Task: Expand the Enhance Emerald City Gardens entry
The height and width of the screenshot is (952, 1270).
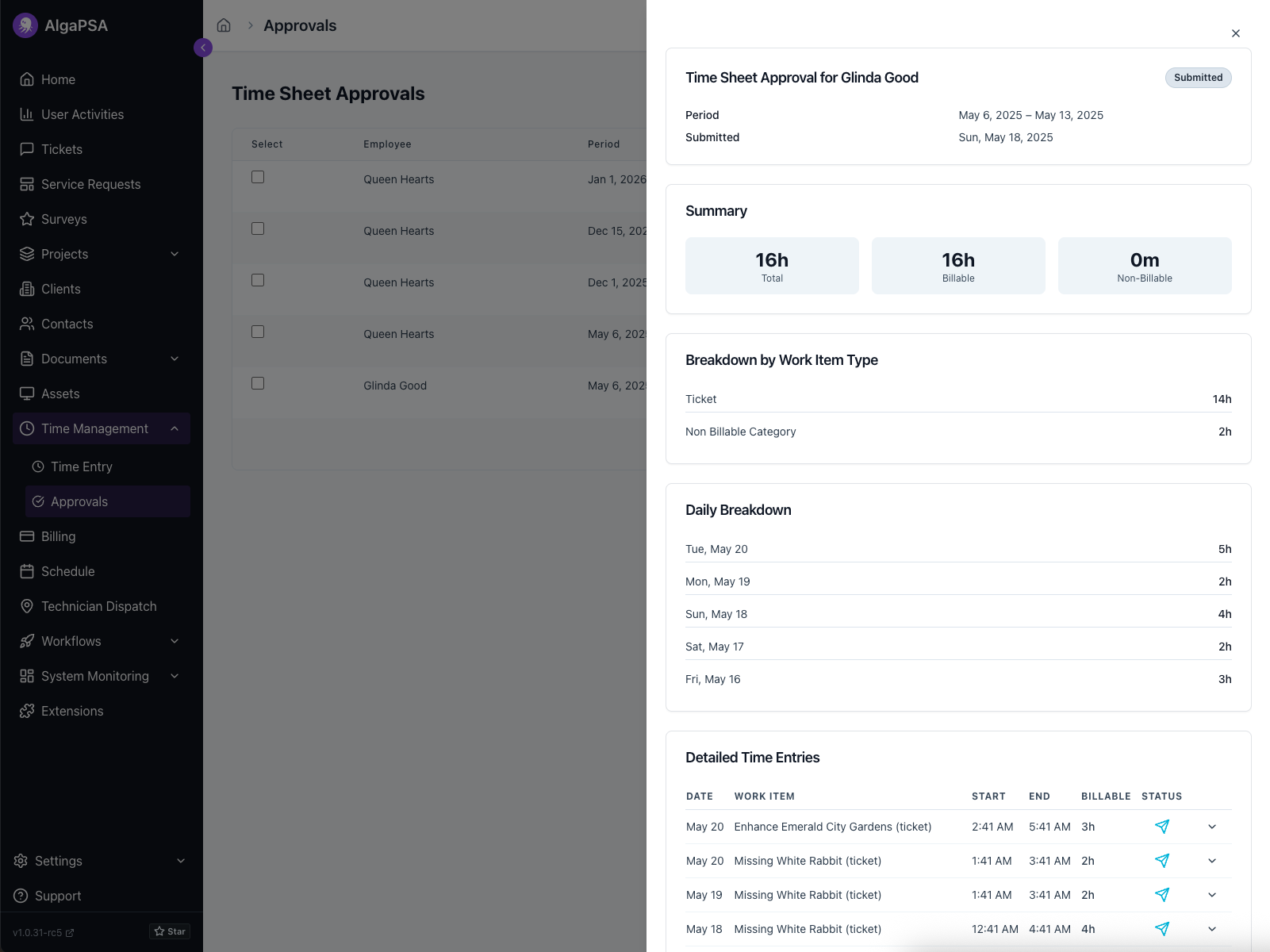Action: point(1212,827)
